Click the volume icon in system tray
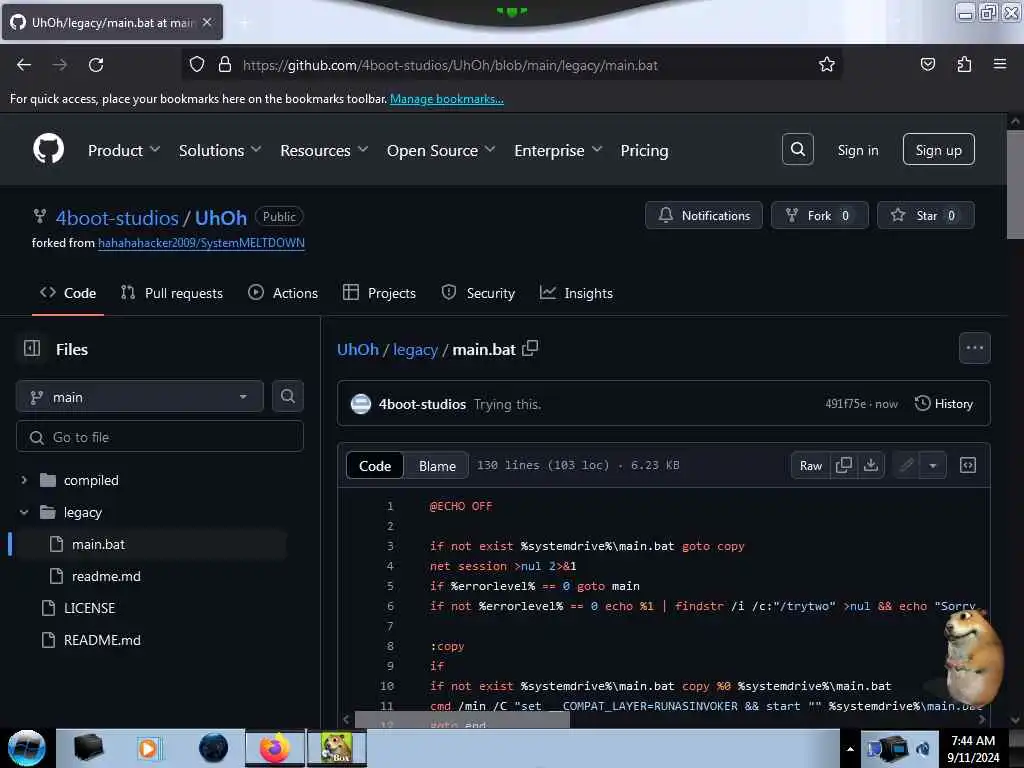Image resolution: width=1024 pixels, height=768 pixels. [923, 748]
